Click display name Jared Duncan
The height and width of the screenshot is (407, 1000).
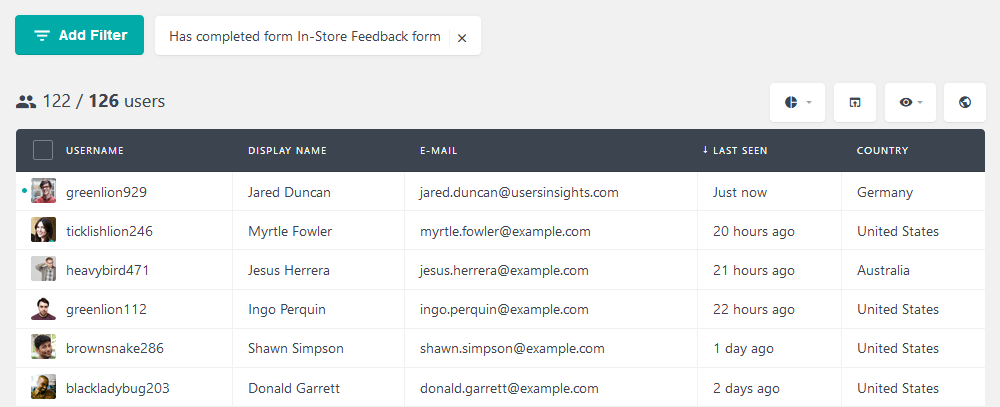(x=290, y=192)
